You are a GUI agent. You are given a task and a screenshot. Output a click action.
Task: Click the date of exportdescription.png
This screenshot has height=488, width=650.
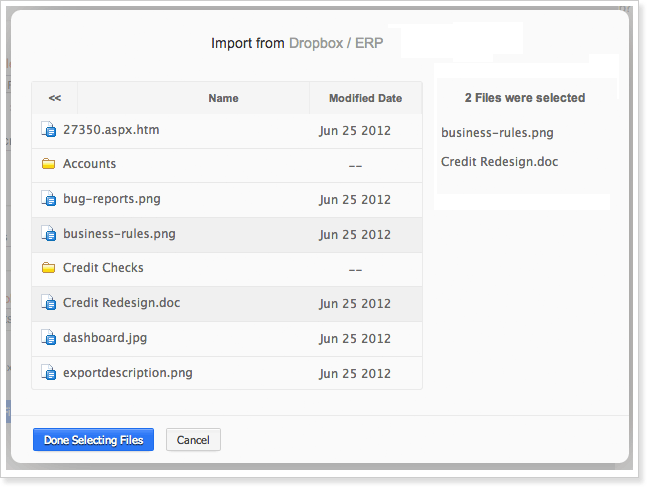[x=355, y=373]
